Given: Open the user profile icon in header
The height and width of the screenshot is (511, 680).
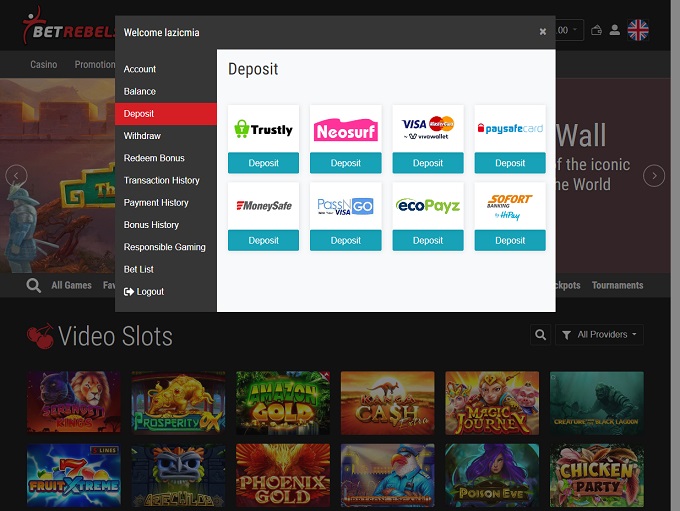Looking at the screenshot, I should [x=615, y=30].
